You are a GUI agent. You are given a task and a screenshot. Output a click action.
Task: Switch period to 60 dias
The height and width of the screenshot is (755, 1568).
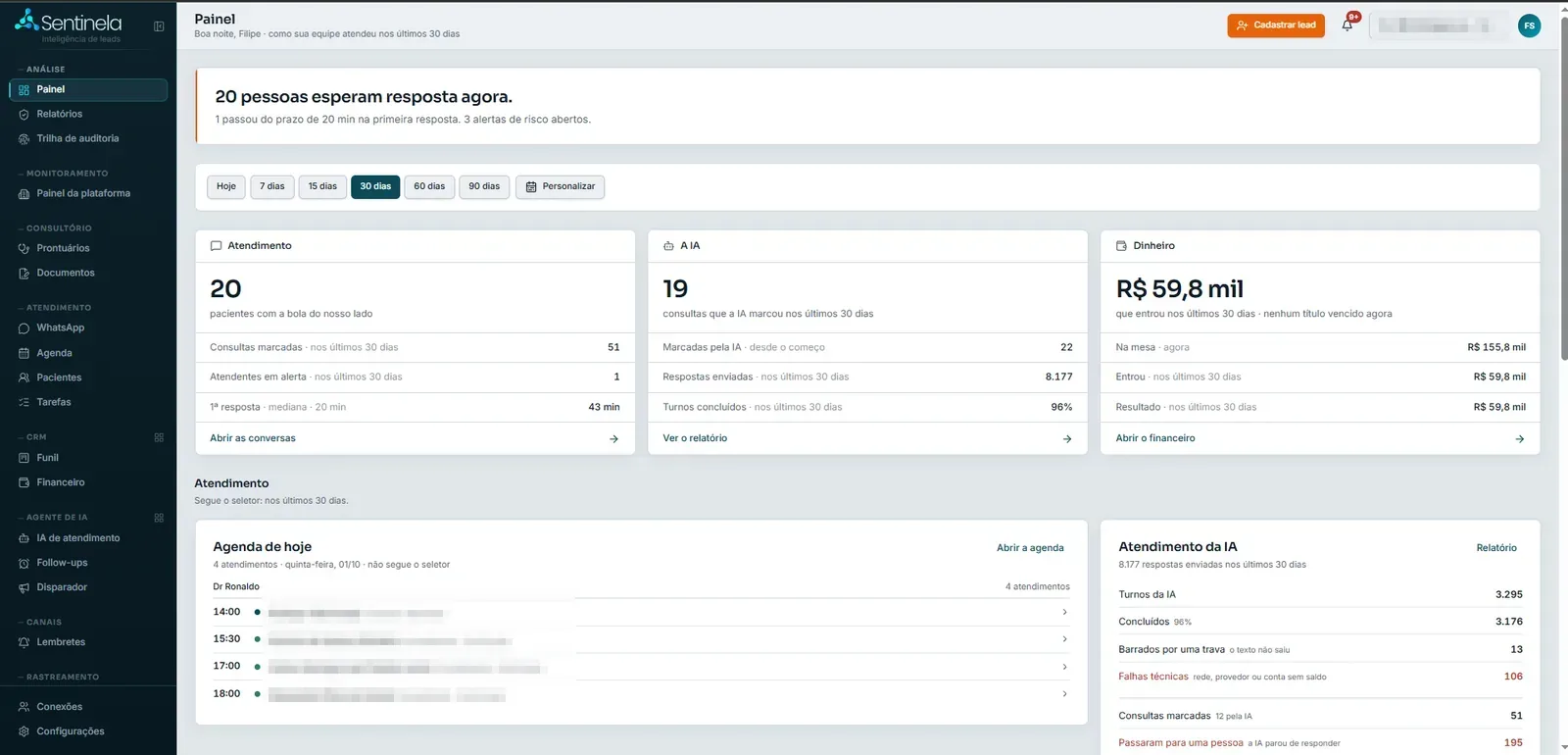click(429, 186)
